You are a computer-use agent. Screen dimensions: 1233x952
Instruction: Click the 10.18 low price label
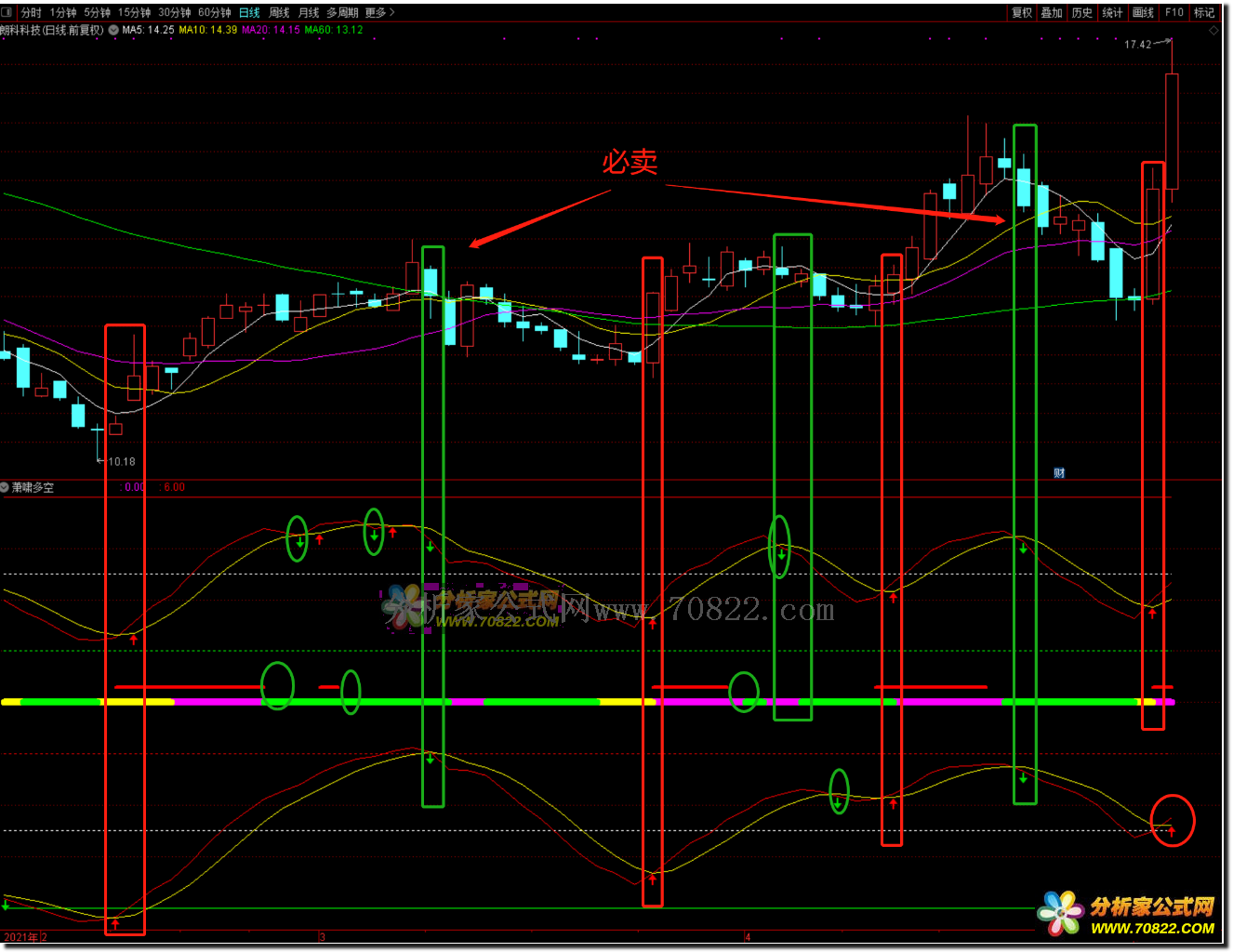pyautogui.click(x=122, y=462)
